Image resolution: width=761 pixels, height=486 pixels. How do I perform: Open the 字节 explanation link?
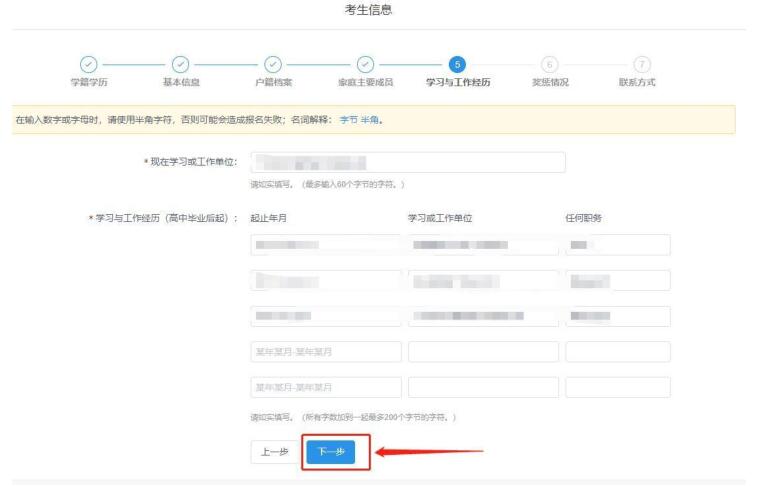tap(349, 120)
